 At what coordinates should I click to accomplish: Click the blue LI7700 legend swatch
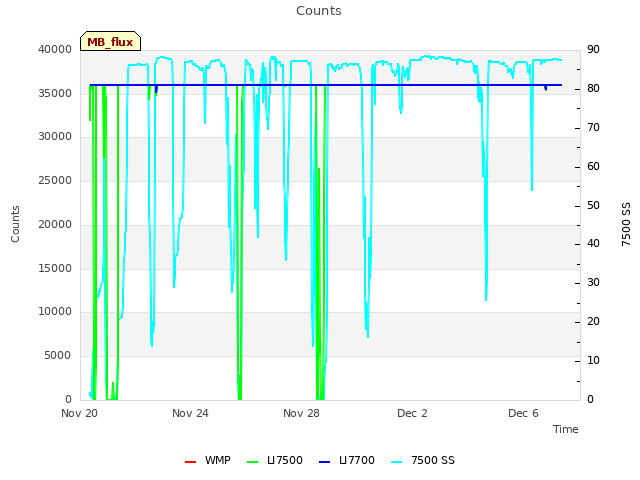click(324, 462)
